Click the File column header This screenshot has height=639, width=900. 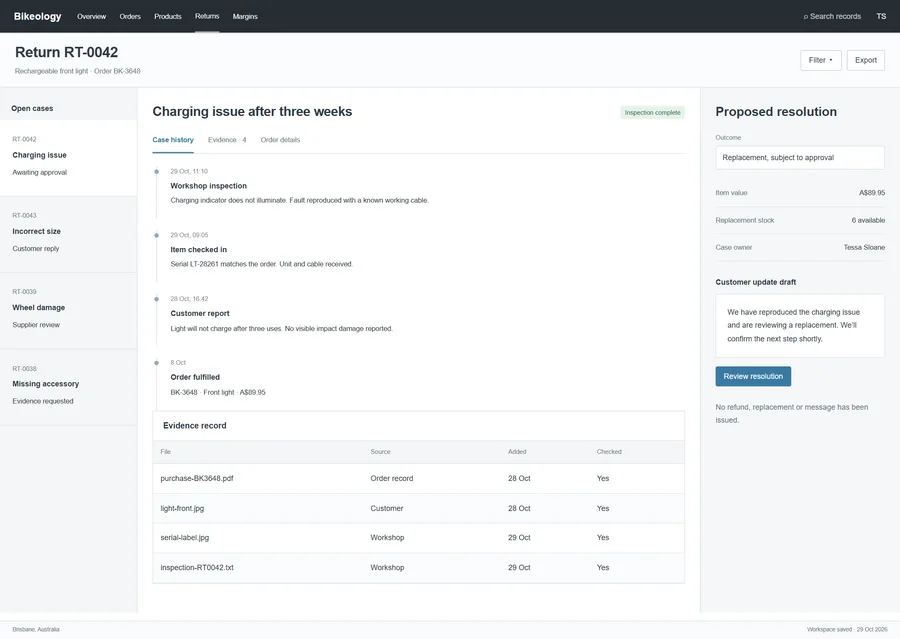165,452
